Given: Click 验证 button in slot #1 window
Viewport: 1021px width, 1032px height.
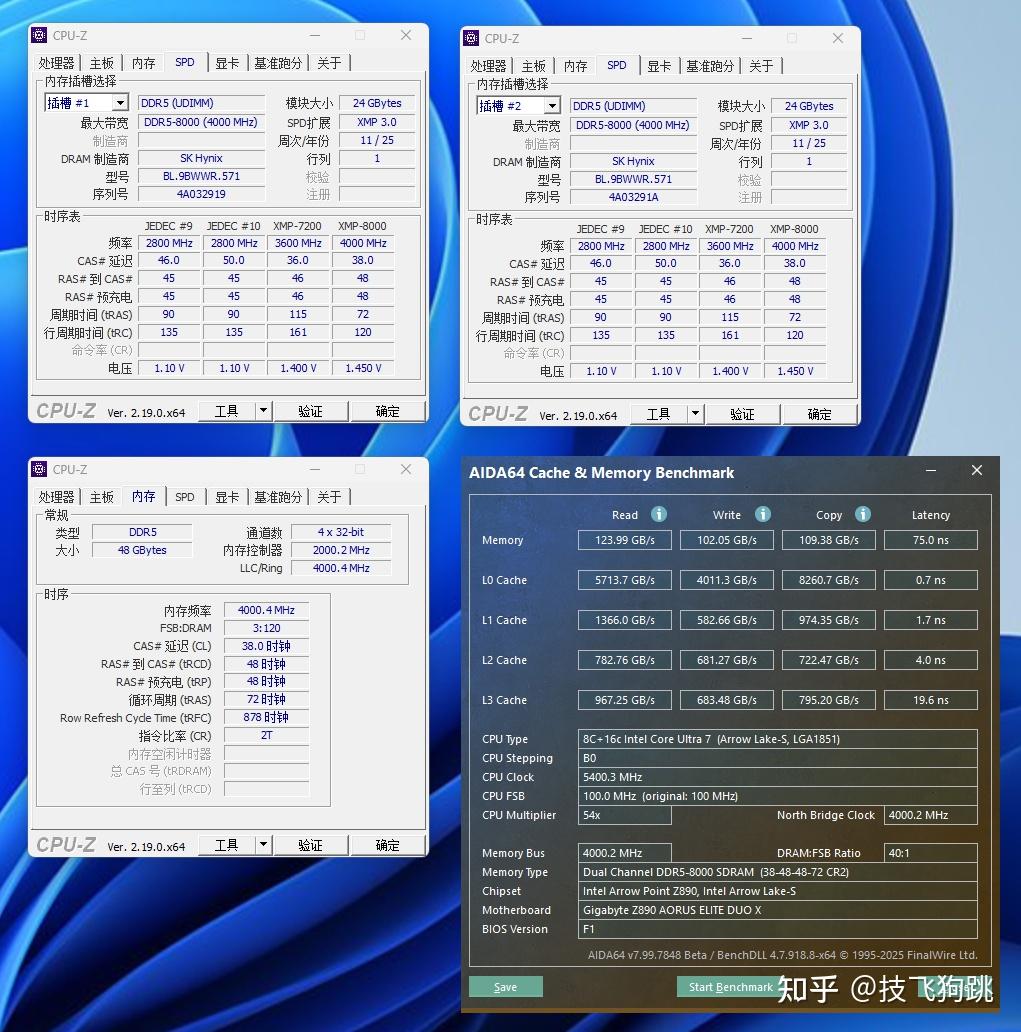Looking at the screenshot, I should (310, 411).
